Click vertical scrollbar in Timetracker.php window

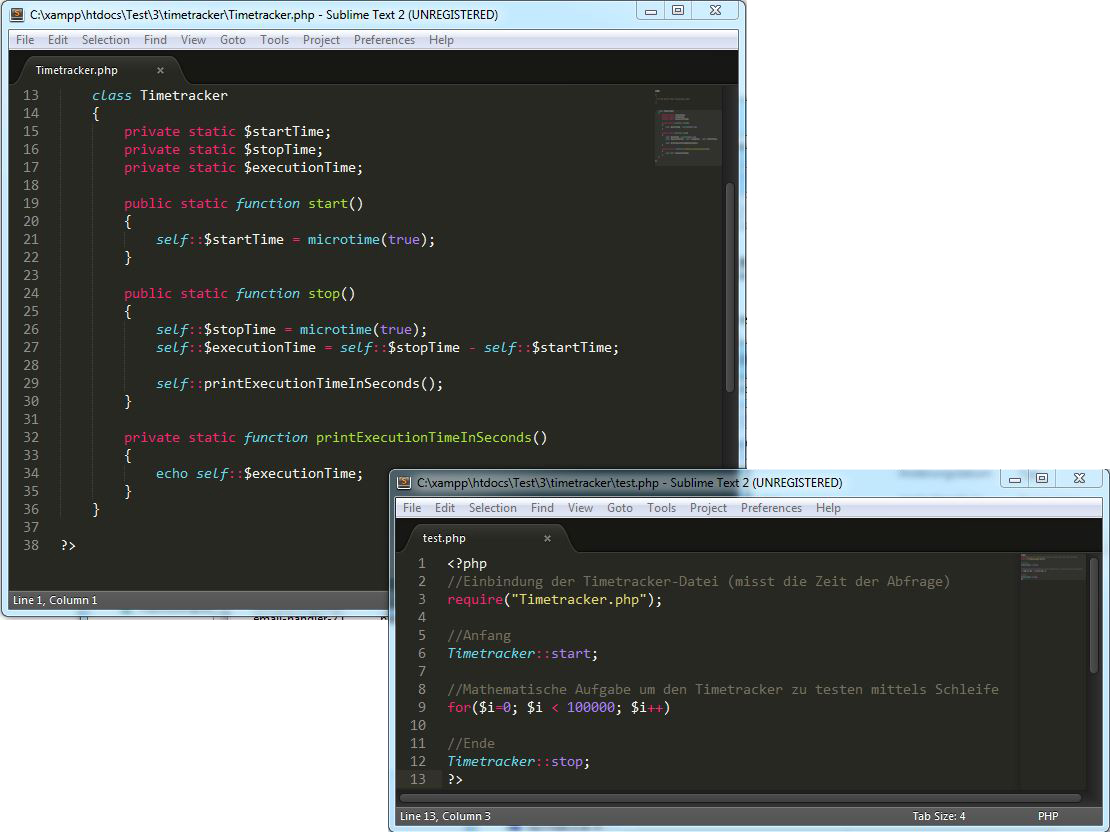tap(730, 287)
